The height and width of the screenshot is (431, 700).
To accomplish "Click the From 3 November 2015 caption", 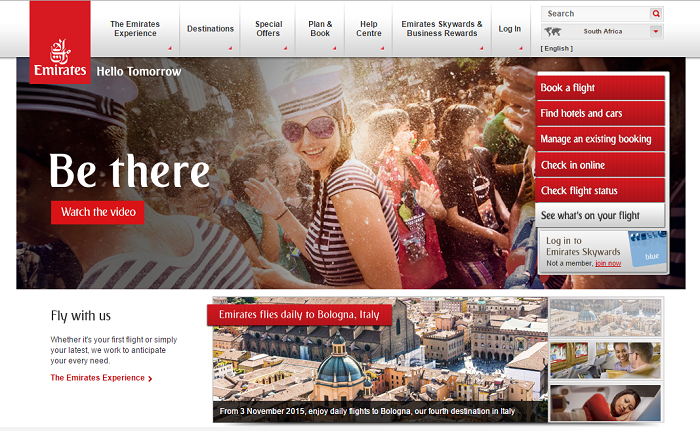I will [x=367, y=411].
